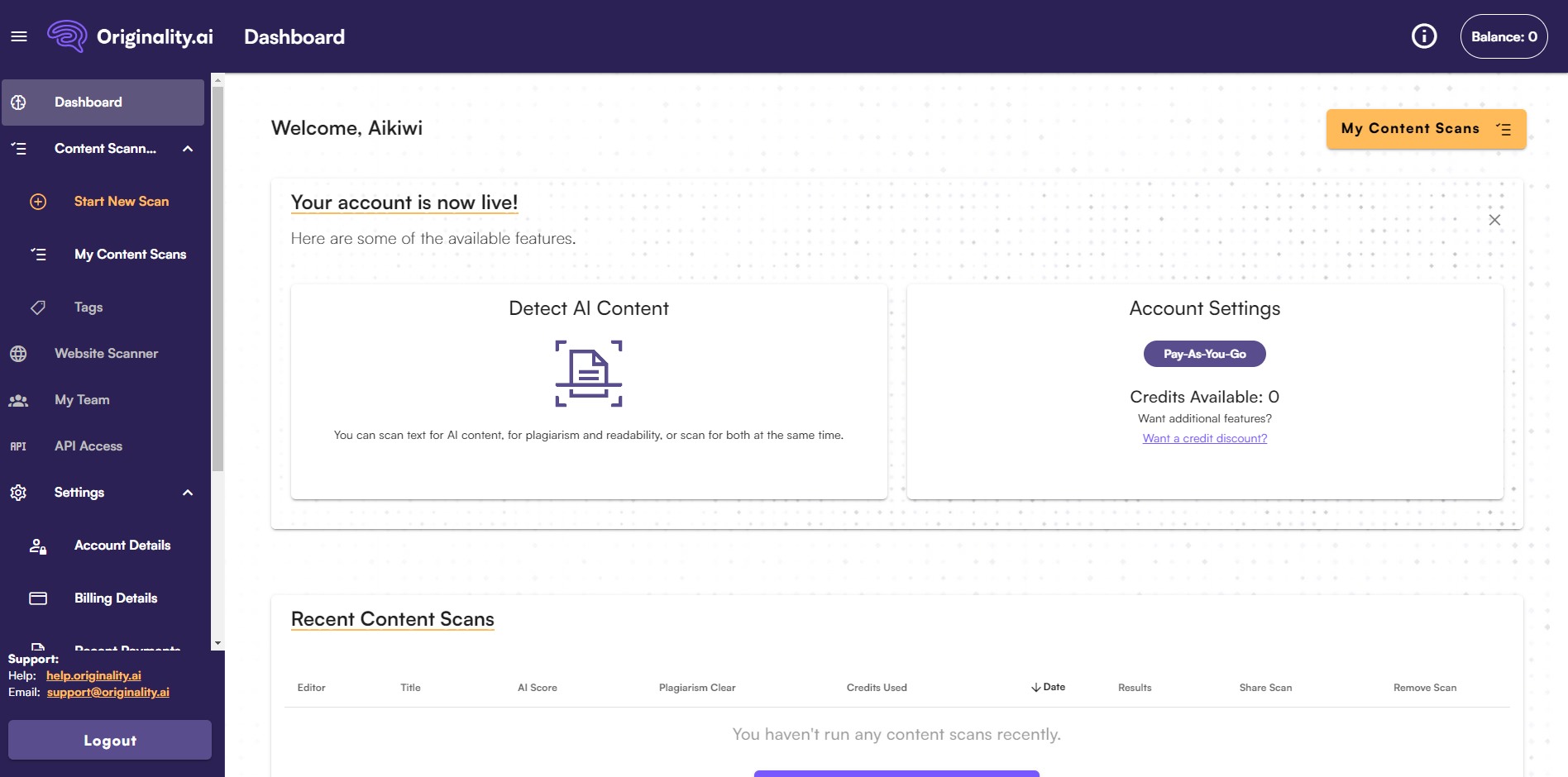1568x777 pixels.
Task: Click the Originality.ai brain logo
Action: click(x=67, y=36)
